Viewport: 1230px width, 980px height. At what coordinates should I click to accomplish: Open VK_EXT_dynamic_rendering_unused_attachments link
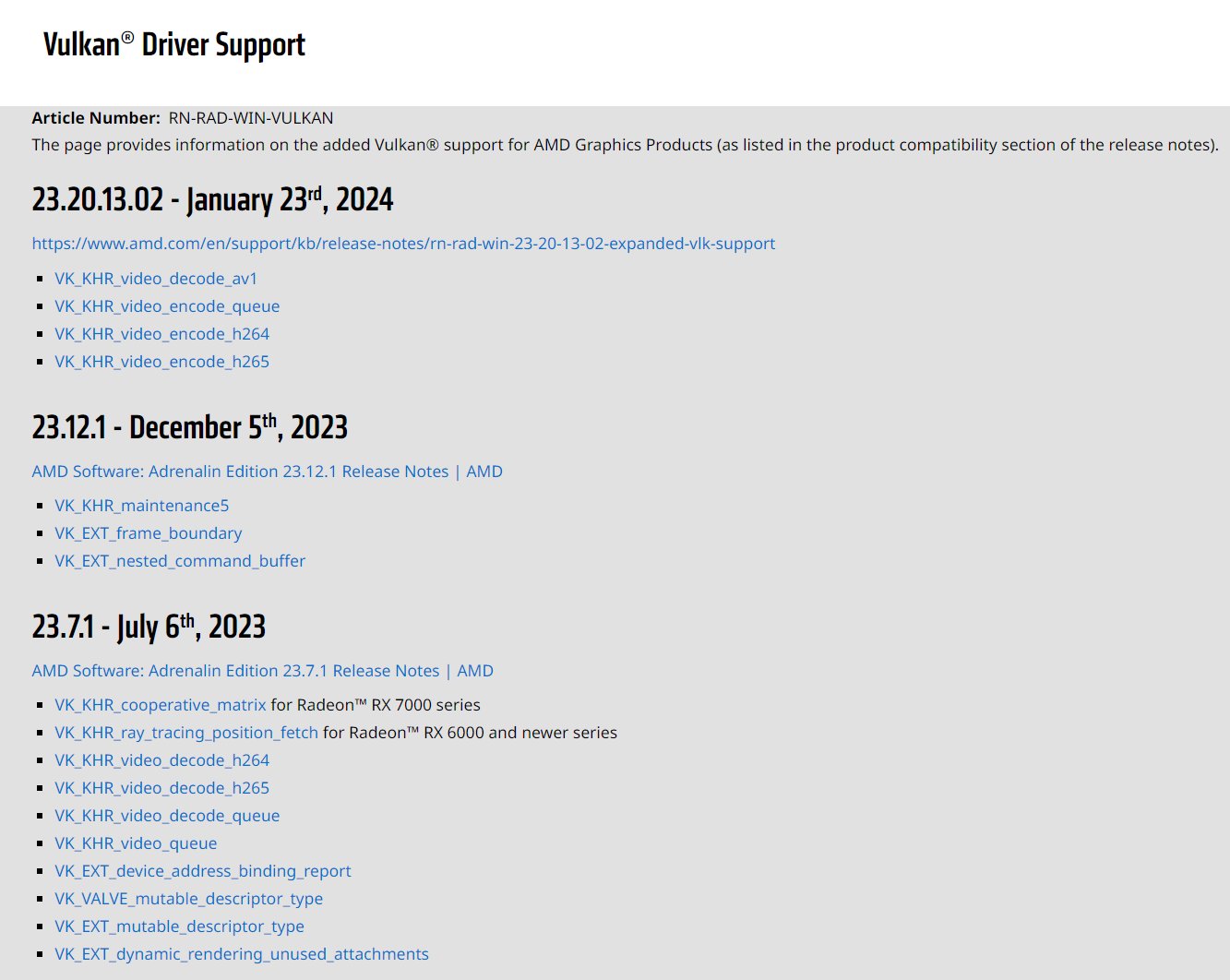242,954
